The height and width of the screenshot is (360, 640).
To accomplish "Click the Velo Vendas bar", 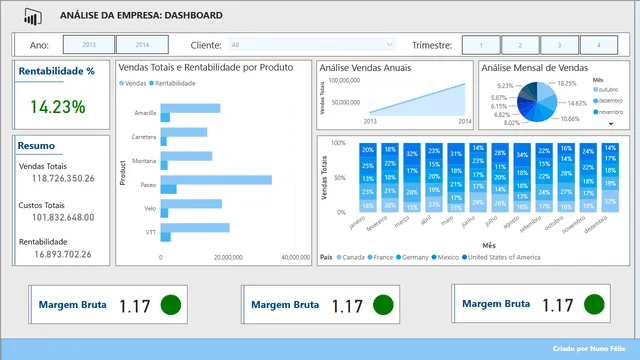I will 191,204.
